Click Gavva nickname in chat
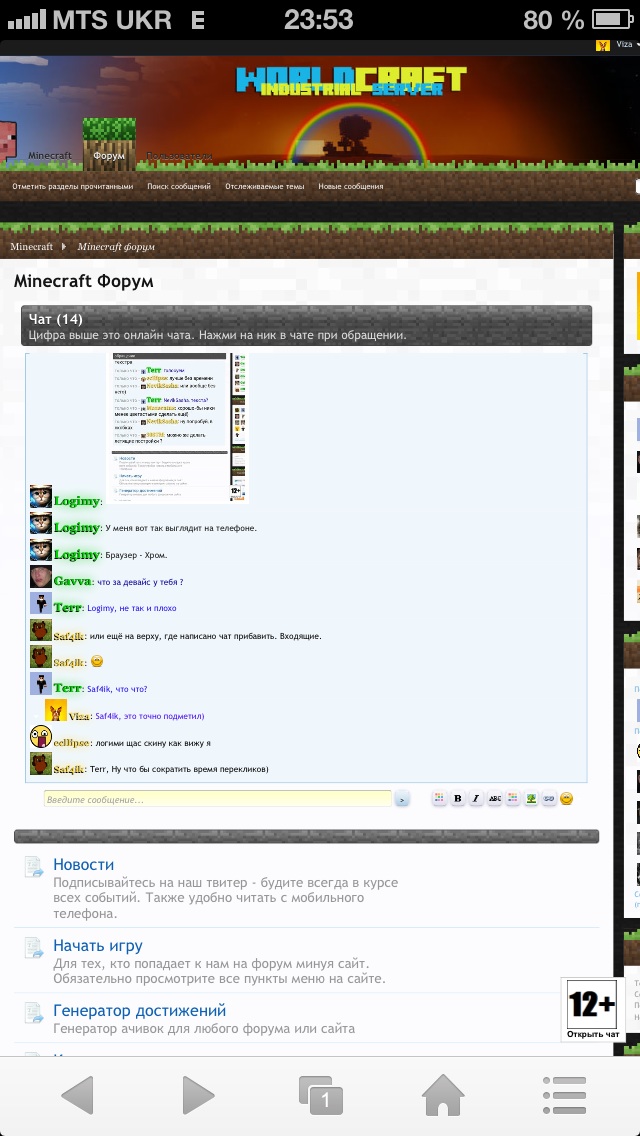 tap(72, 581)
